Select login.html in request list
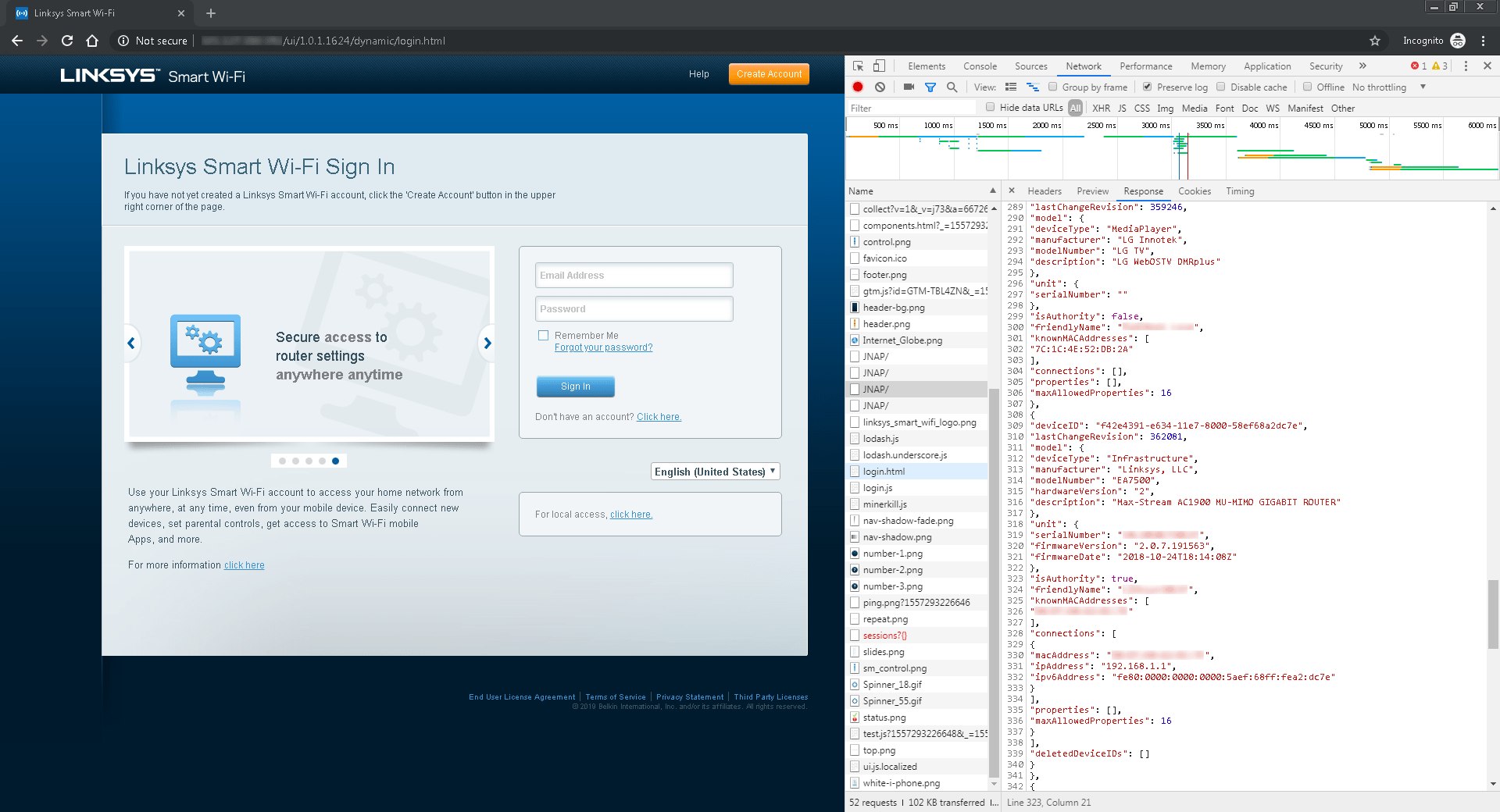The image size is (1500, 812). click(917, 472)
